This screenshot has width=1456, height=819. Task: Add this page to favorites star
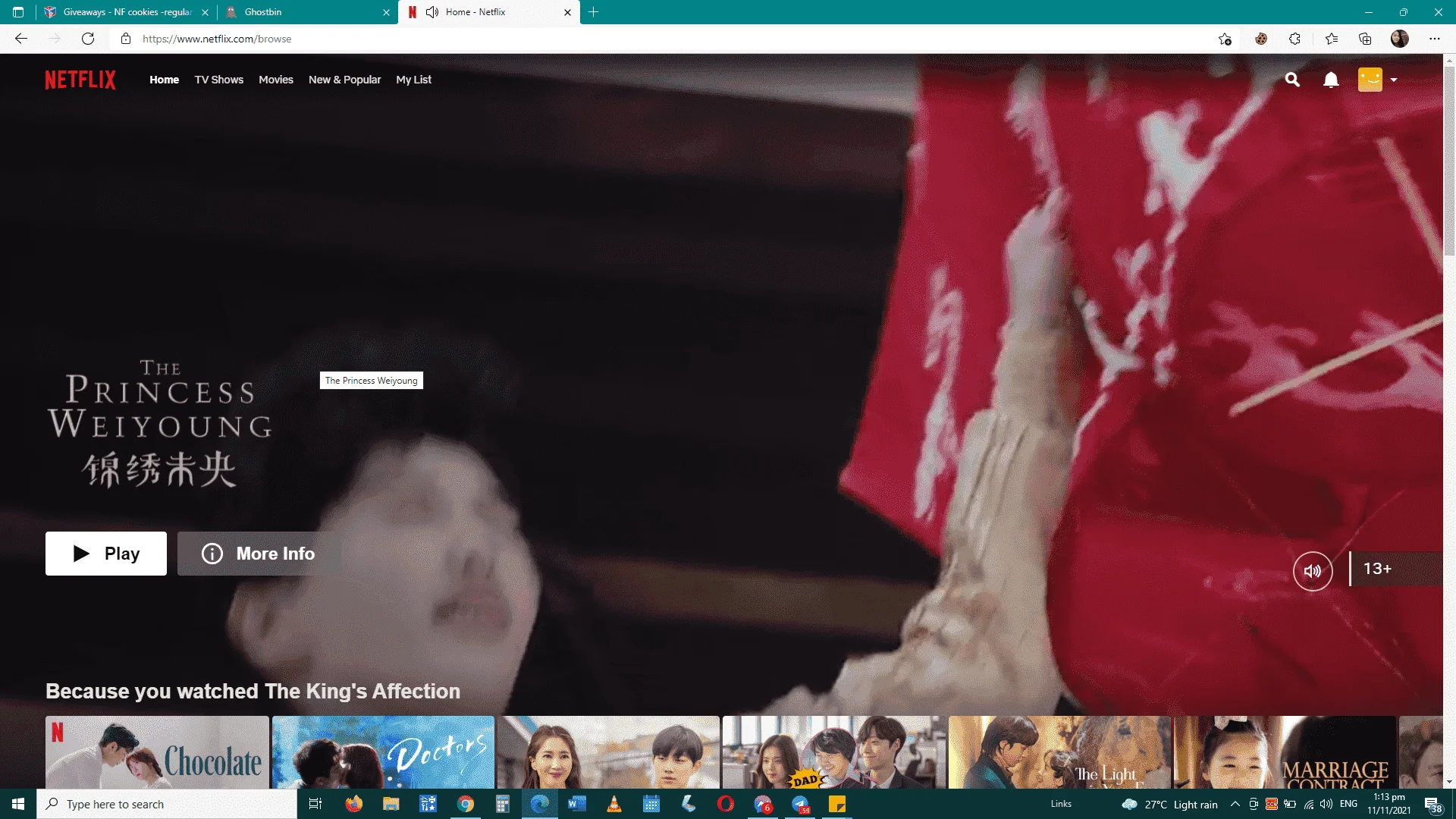click(x=1225, y=39)
